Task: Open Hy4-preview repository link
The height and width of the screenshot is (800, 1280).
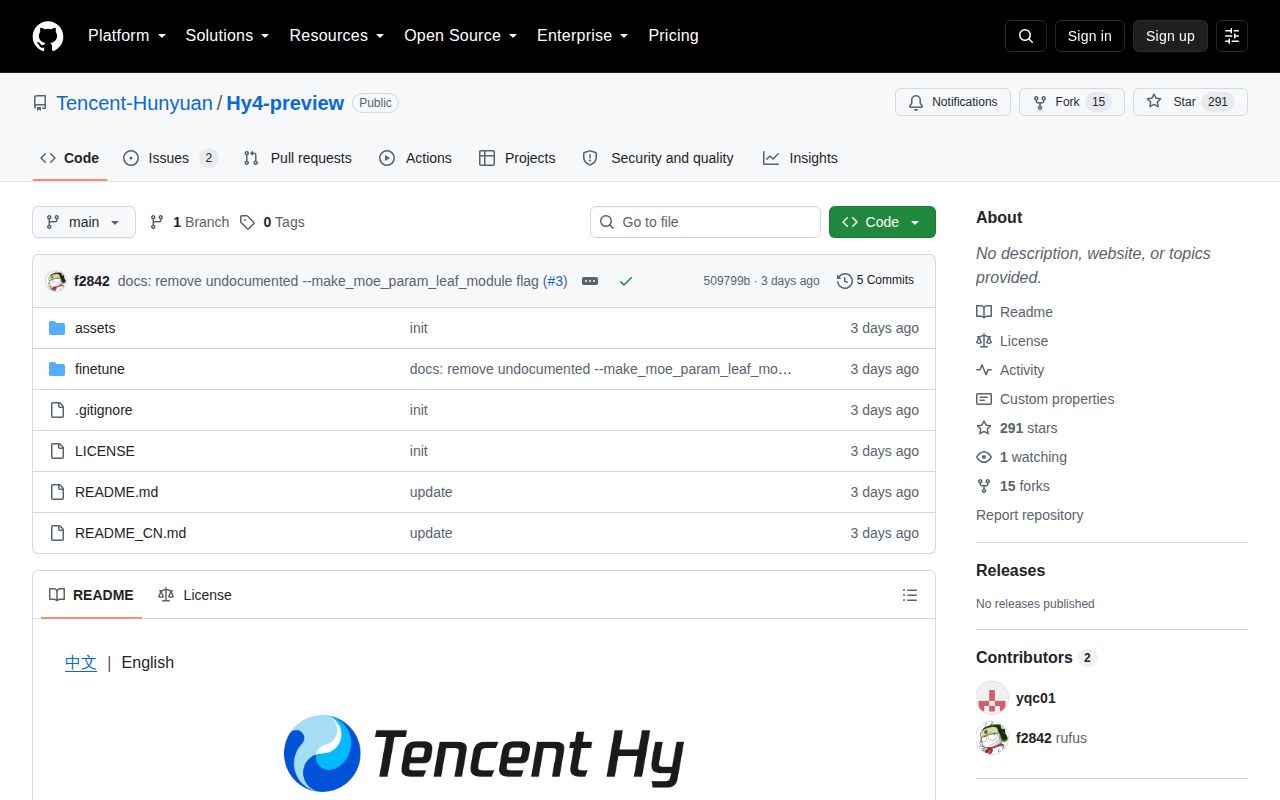Action: pos(285,103)
